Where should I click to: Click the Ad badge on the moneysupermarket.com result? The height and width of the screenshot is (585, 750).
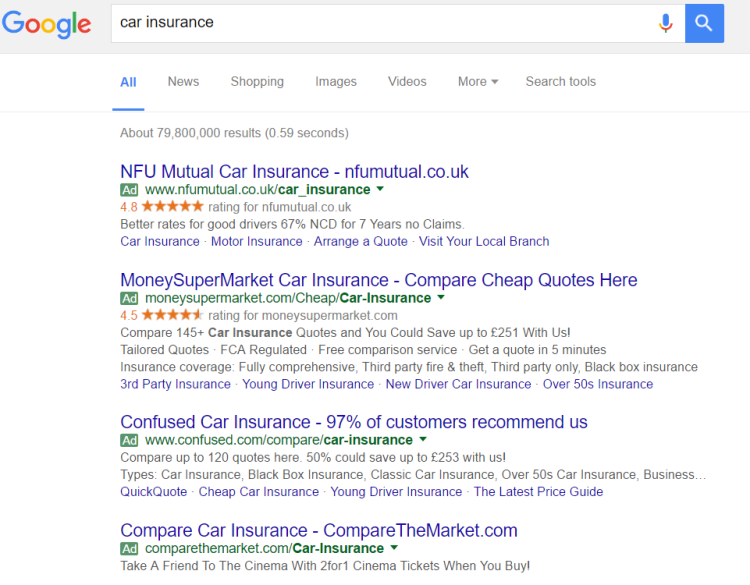click(x=129, y=298)
